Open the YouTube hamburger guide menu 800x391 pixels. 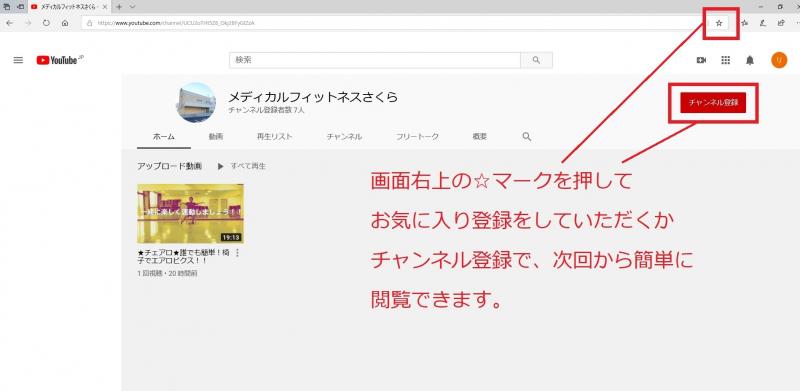pyautogui.click(x=18, y=60)
